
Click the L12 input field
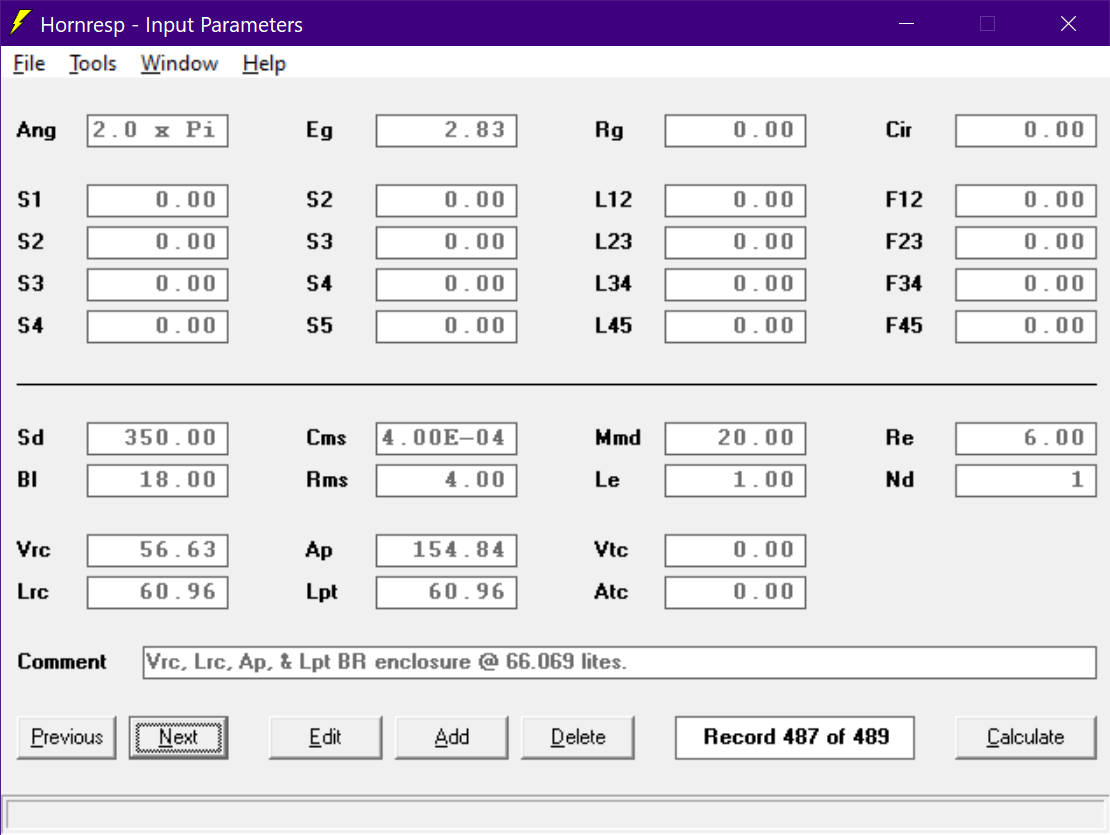coord(735,200)
